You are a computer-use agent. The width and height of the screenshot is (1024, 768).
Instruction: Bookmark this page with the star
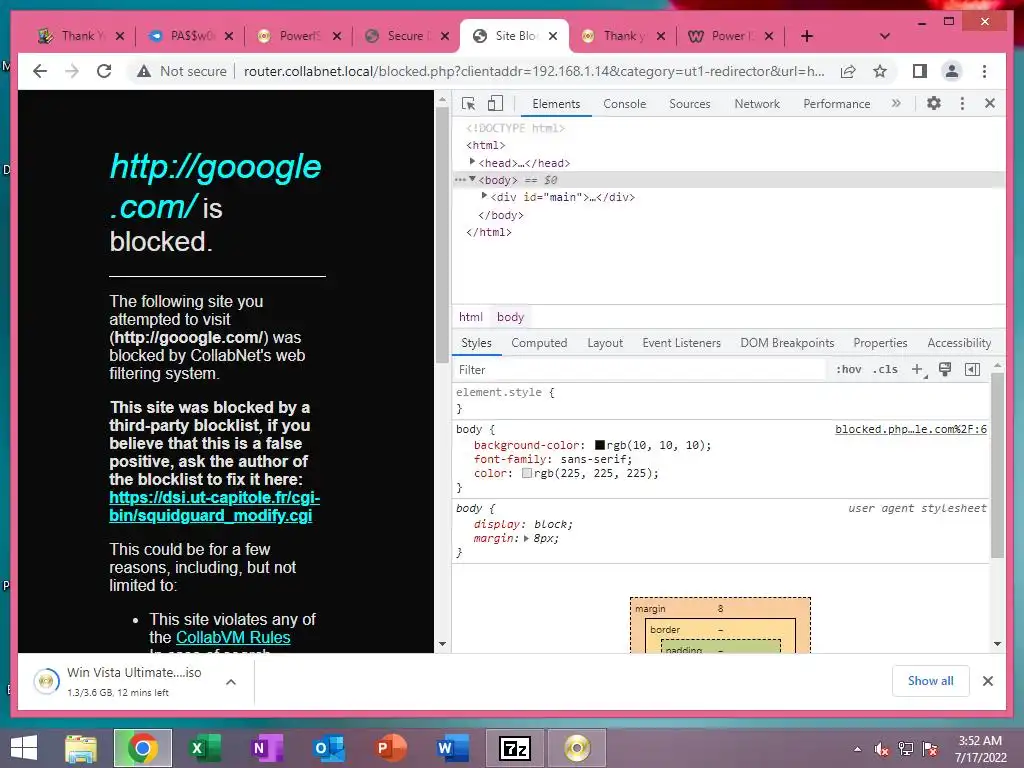click(880, 71)
